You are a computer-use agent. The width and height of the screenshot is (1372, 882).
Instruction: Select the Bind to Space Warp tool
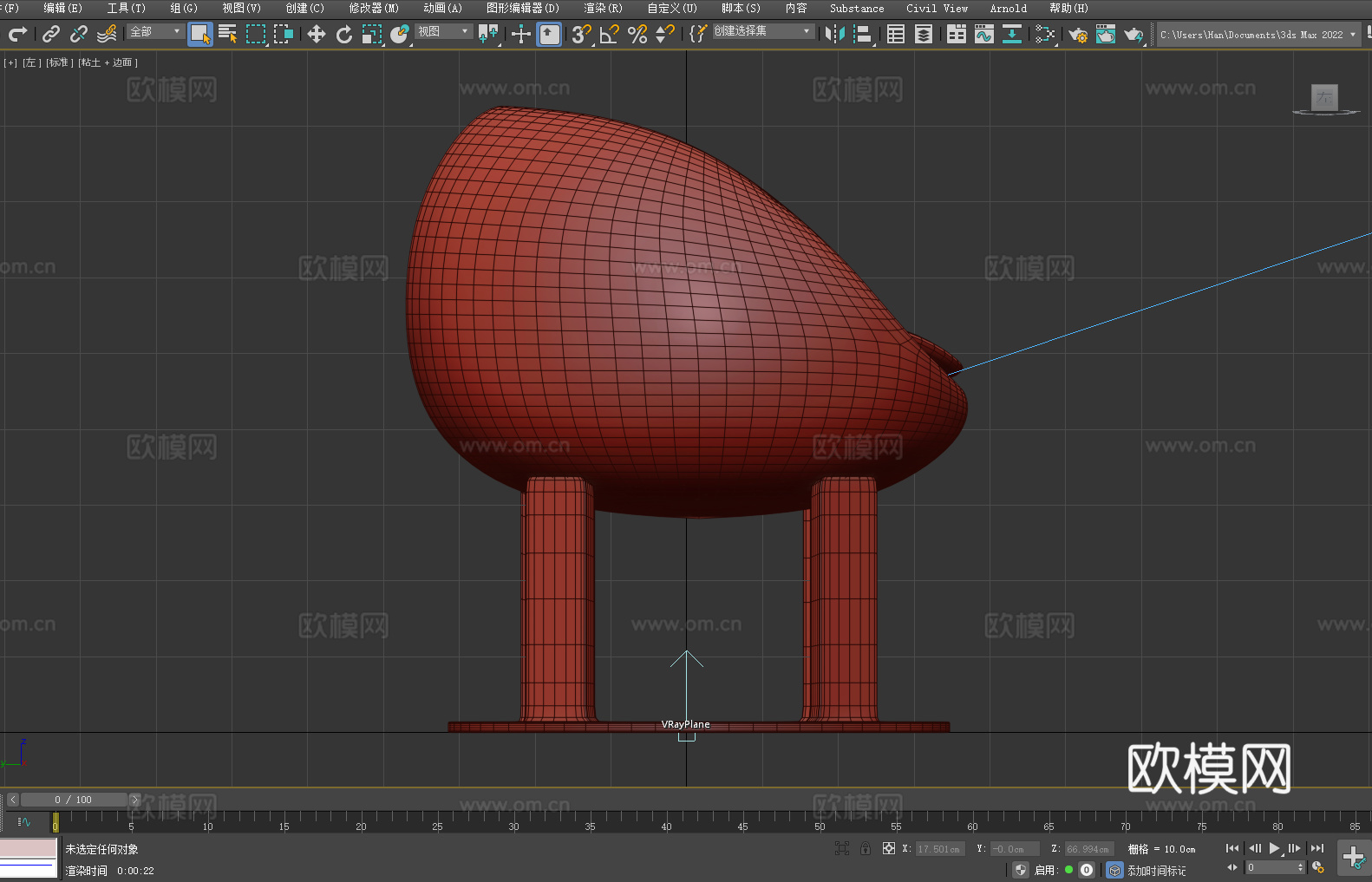(107, 34)
